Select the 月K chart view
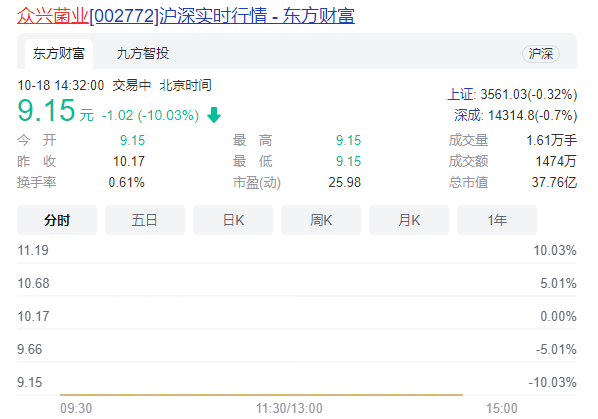The width and height of the screenshot is (598, 419). click(x=409, y=220)
